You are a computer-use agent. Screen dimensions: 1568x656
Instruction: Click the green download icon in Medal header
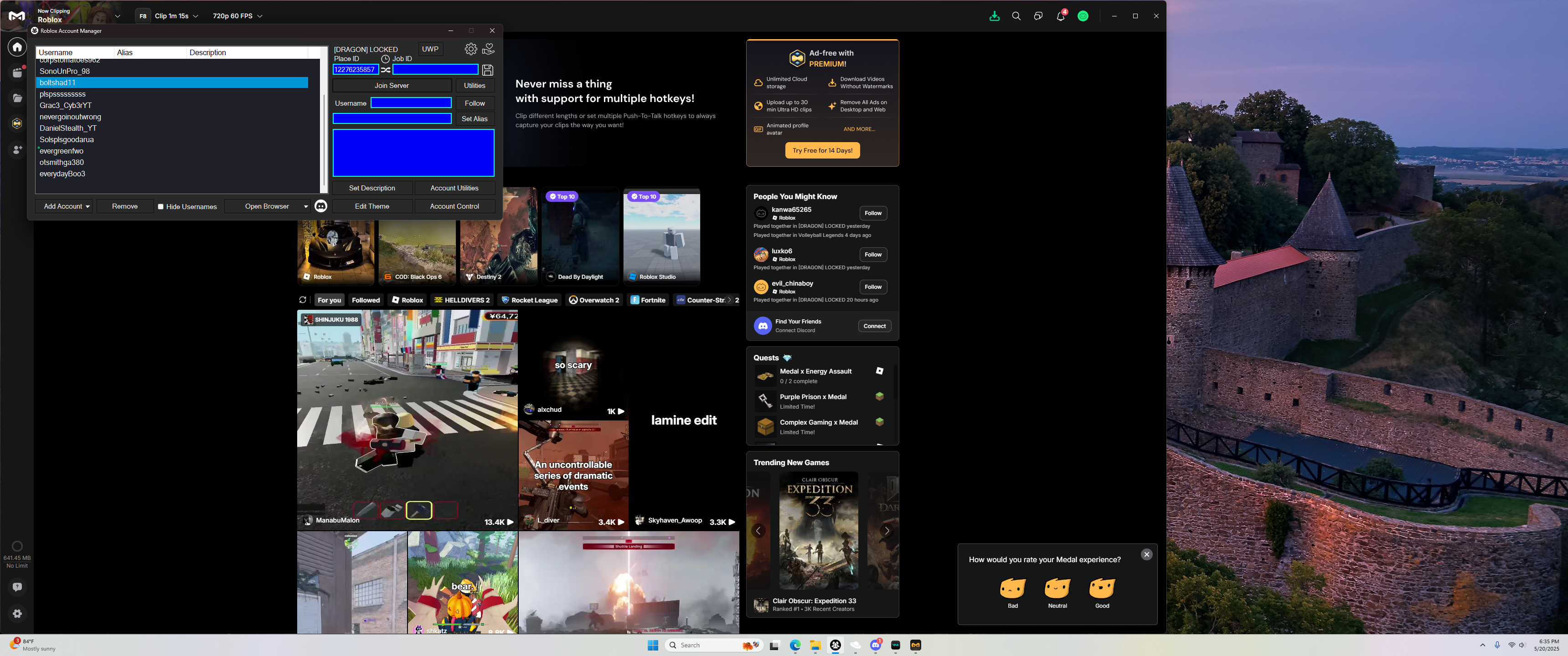point(994,16)
